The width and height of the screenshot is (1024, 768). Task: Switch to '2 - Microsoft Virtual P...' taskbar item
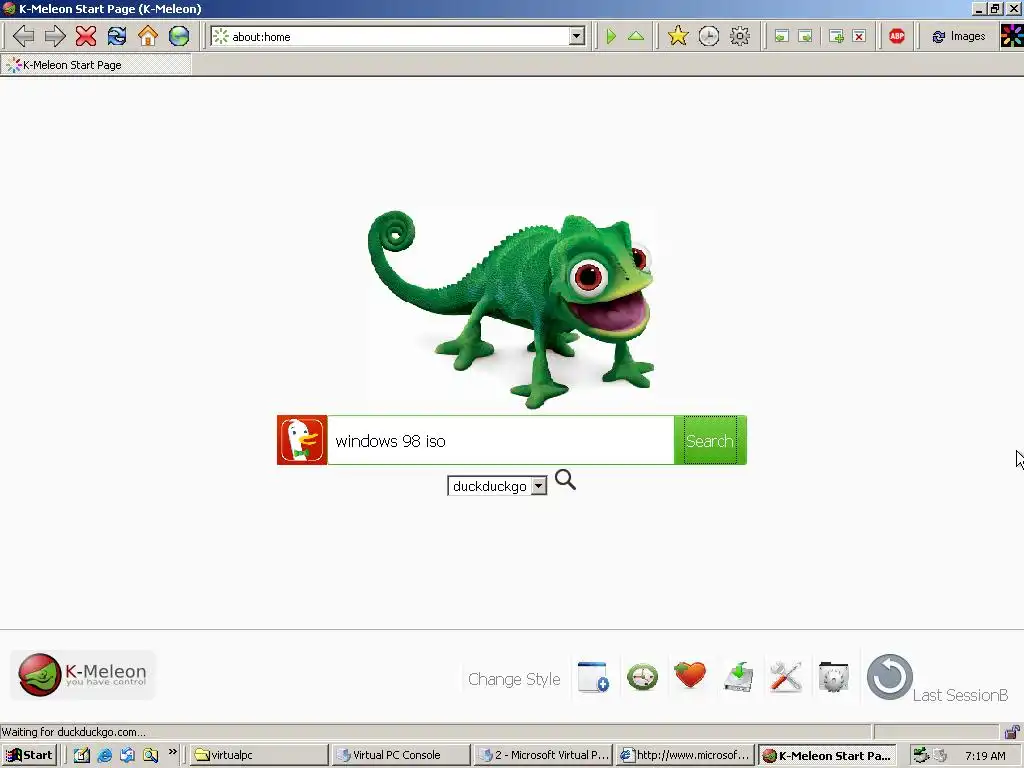pyautogui.click(x=542, y=755)
